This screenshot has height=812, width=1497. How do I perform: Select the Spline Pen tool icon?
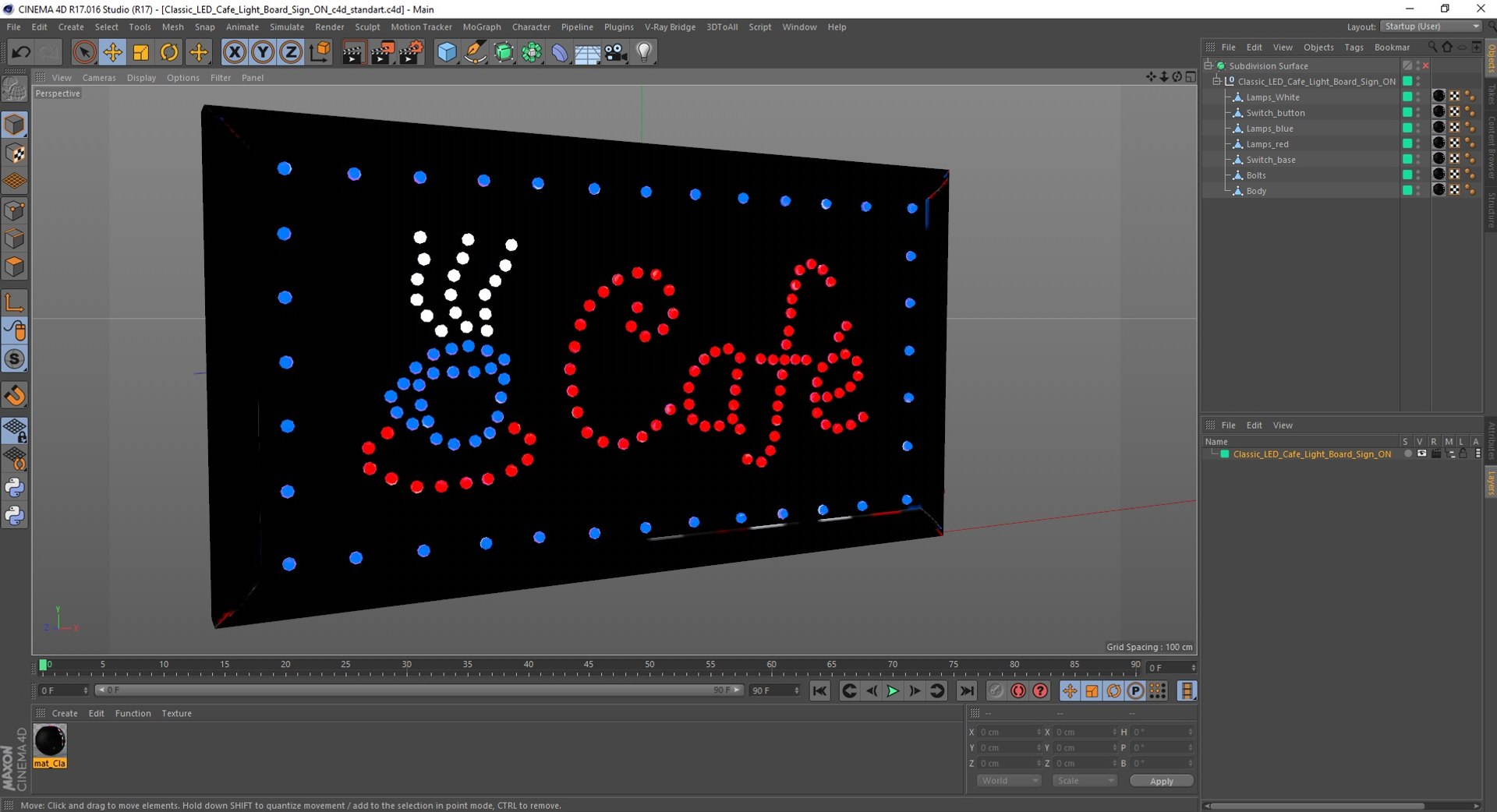pos(476,52)
